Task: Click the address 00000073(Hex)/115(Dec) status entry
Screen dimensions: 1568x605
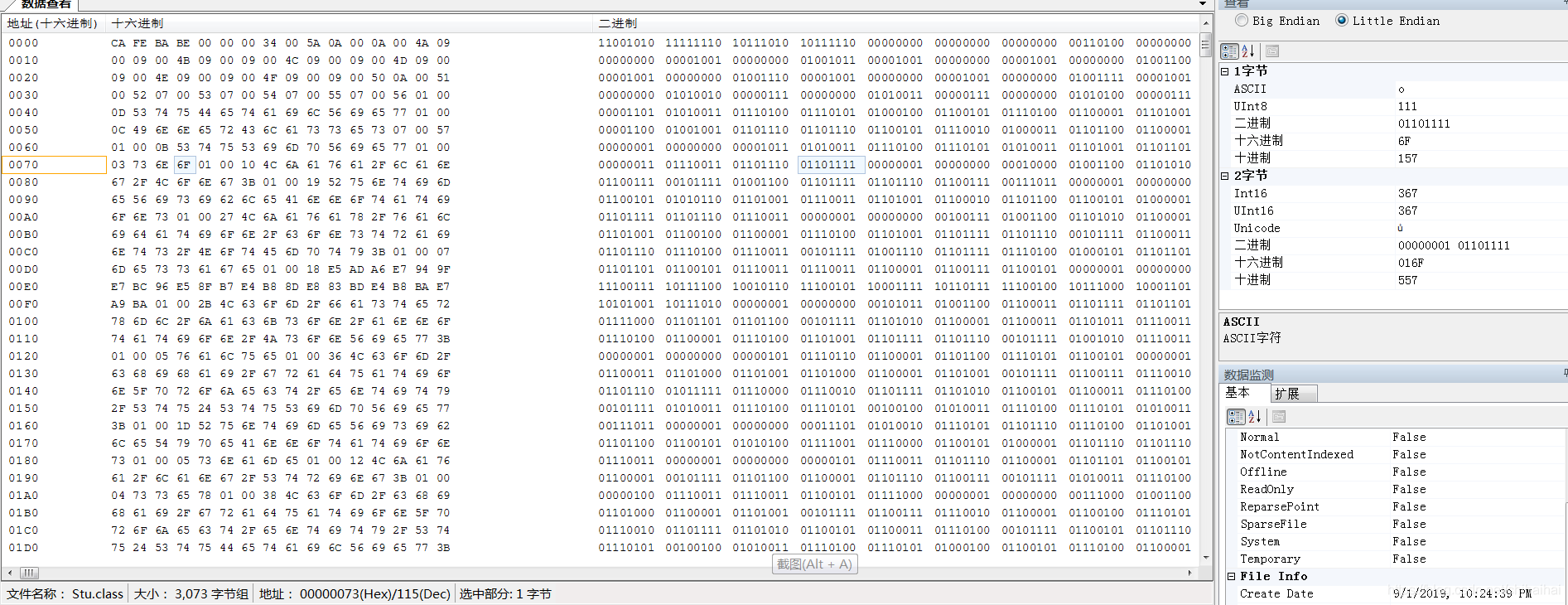Action: pos(355,594)
